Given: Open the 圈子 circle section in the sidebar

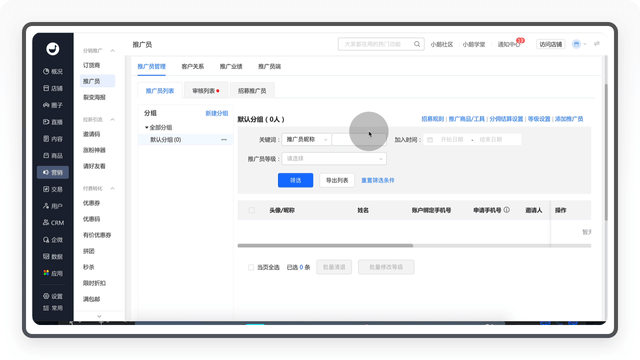Looking at the screenshot, I should point(53,105).
